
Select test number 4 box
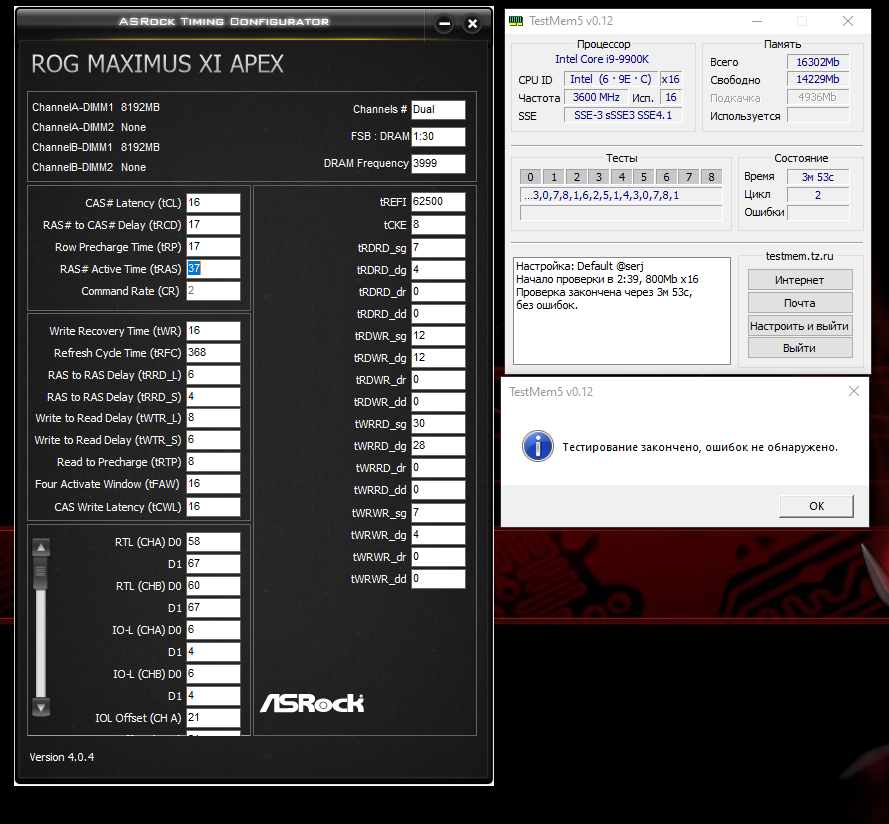tap(621, 177)
